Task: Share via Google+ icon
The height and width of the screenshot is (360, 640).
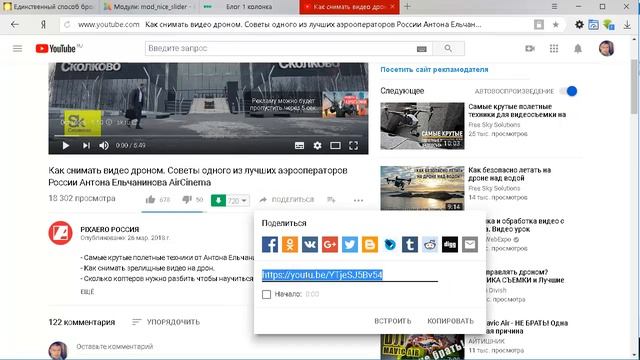Action: (x=330, y=244)
